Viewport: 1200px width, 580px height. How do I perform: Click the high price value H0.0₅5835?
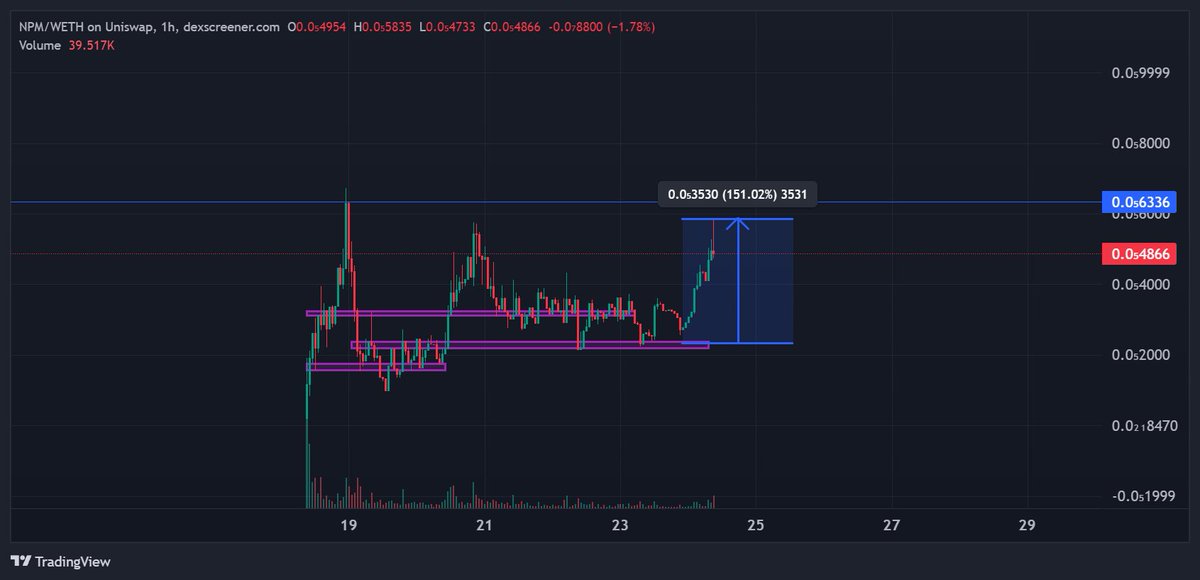[x=383, y=27]
